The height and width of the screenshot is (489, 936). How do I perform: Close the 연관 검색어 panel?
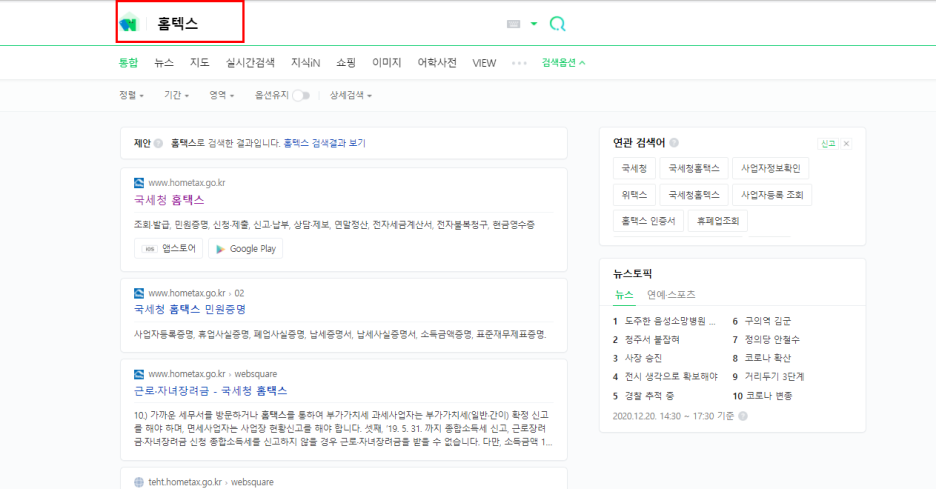[846, 143]
